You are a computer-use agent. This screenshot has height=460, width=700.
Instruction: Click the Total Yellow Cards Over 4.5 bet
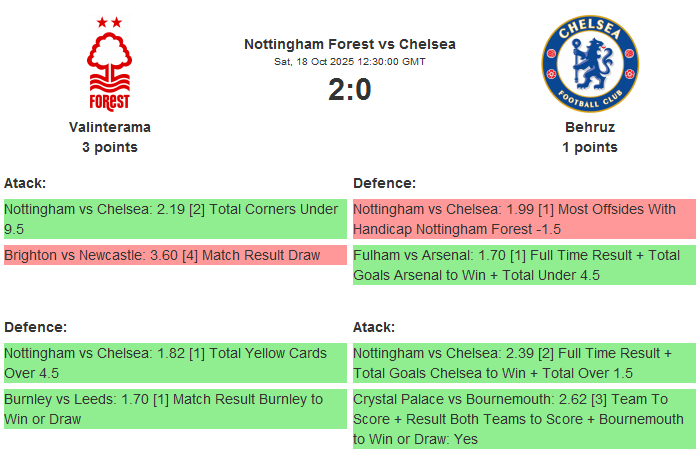point(174,363)
